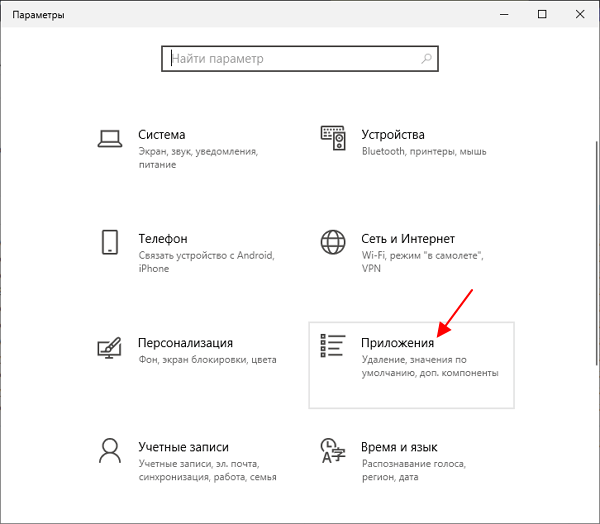Click 'Учетные записи, эл. почта' description
Image resolution: width=600 pixels, height=524 pixels.
(207, 470)
